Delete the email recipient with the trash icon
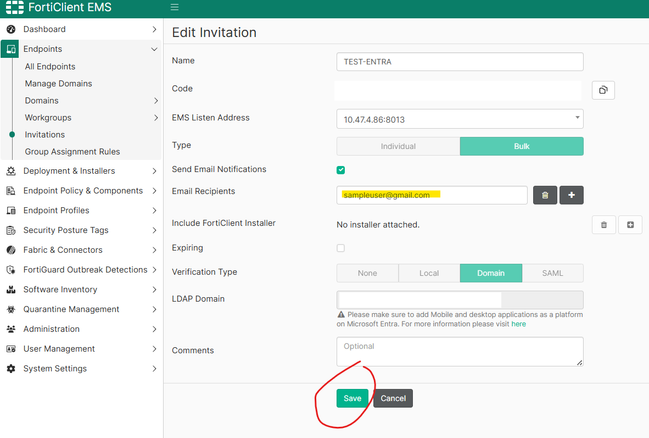Screen dimensions: 649x438 (545, 195)
